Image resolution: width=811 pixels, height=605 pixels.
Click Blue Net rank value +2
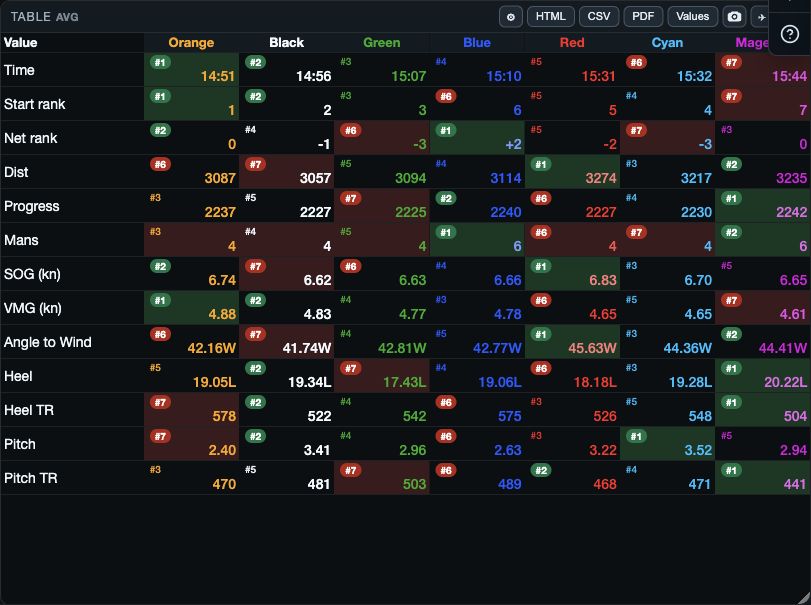(514, 144)
